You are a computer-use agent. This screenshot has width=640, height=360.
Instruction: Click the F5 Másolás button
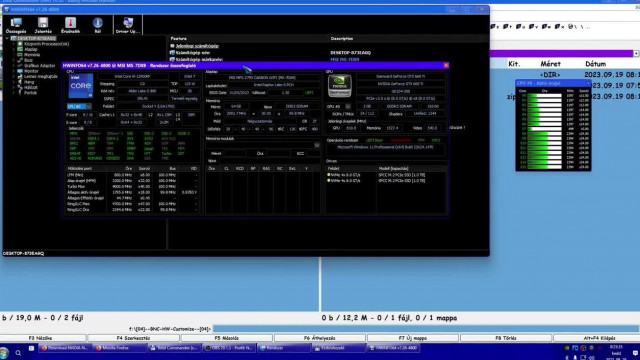227,338
